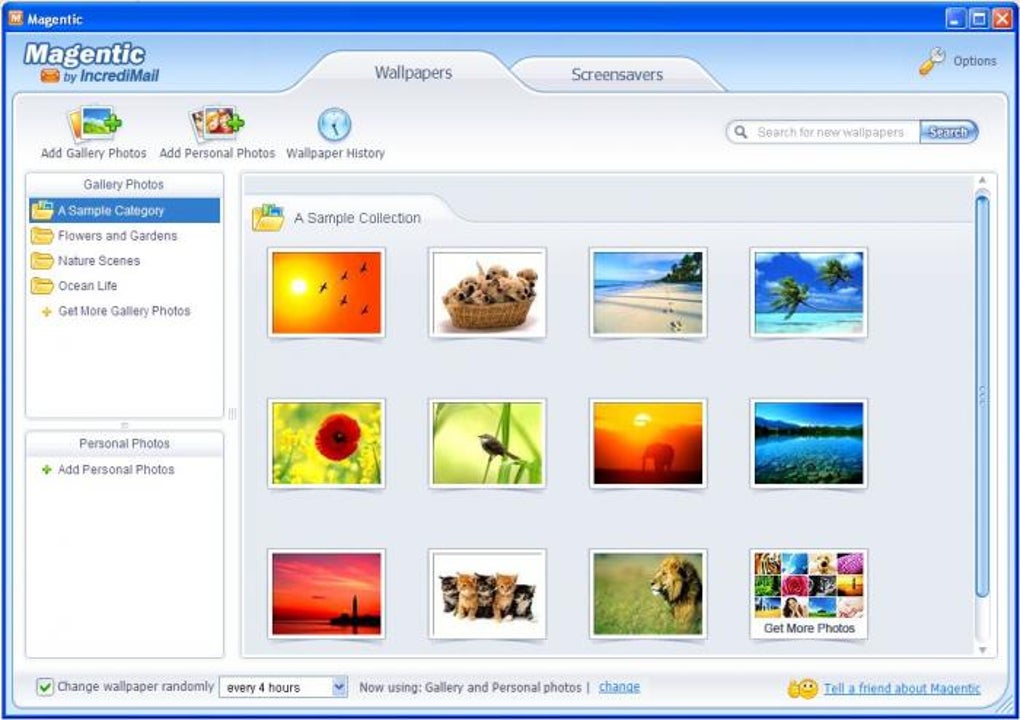Select the orange sun with birds wallpaper

pos(326,293)
